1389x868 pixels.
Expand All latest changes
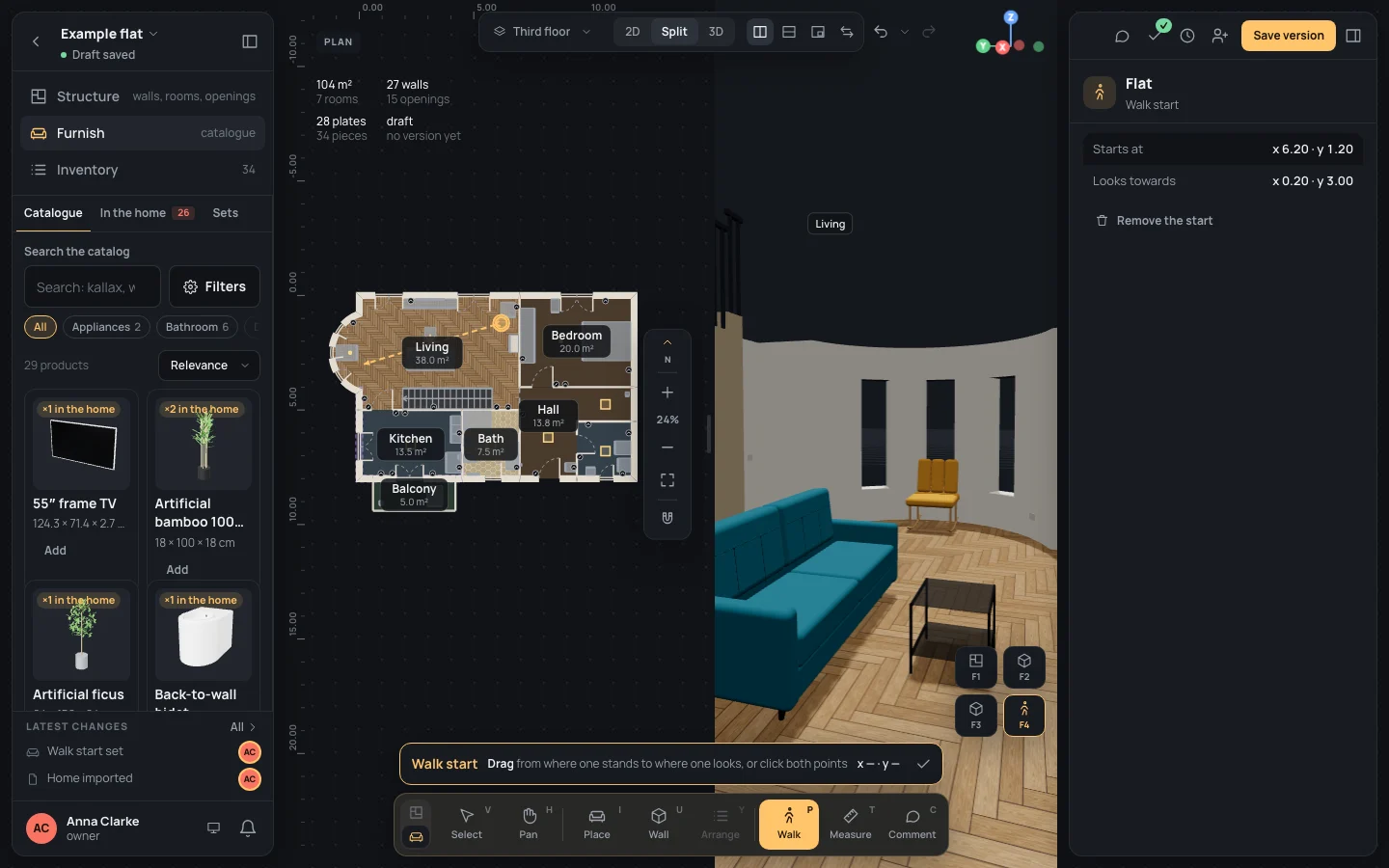coord(243,727)
